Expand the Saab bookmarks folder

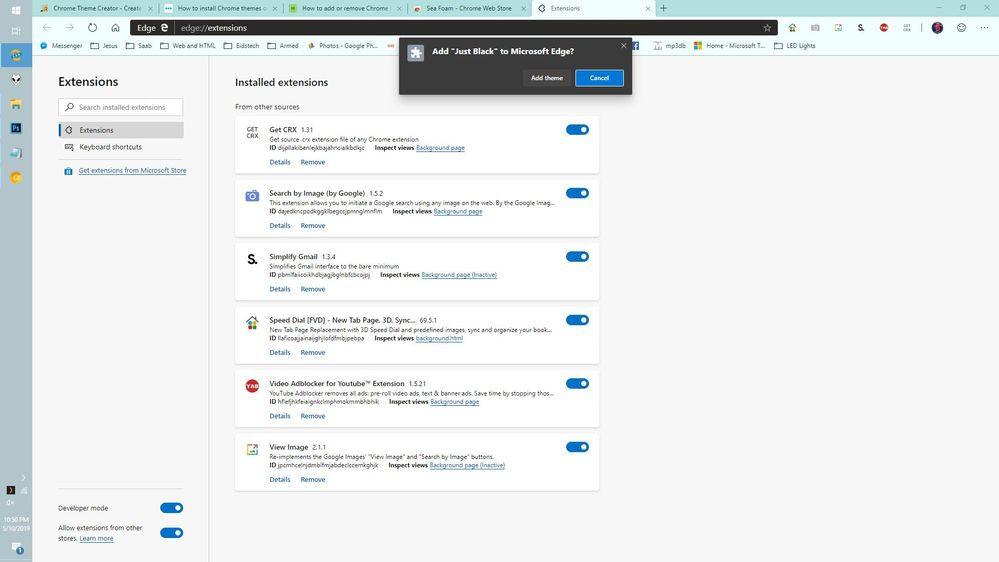coord(139,46)
